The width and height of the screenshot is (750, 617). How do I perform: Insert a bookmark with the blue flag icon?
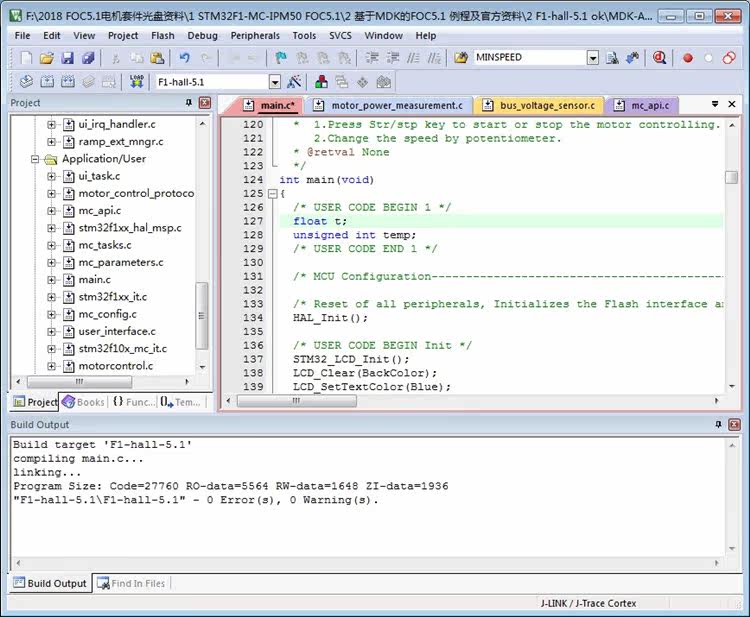click(x=281, y=58)
